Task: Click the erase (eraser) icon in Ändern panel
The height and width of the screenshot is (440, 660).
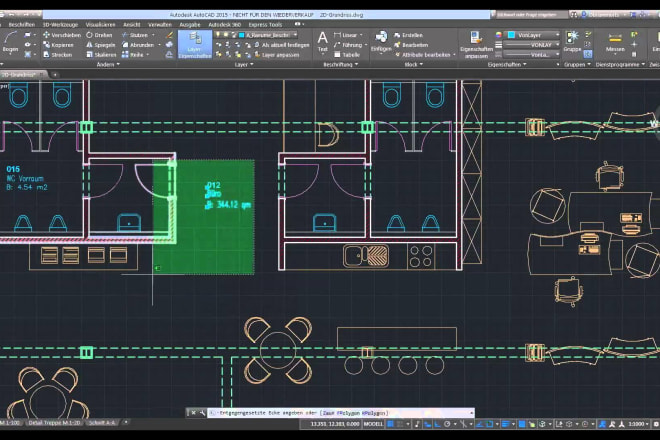Action: pos(169,35)
